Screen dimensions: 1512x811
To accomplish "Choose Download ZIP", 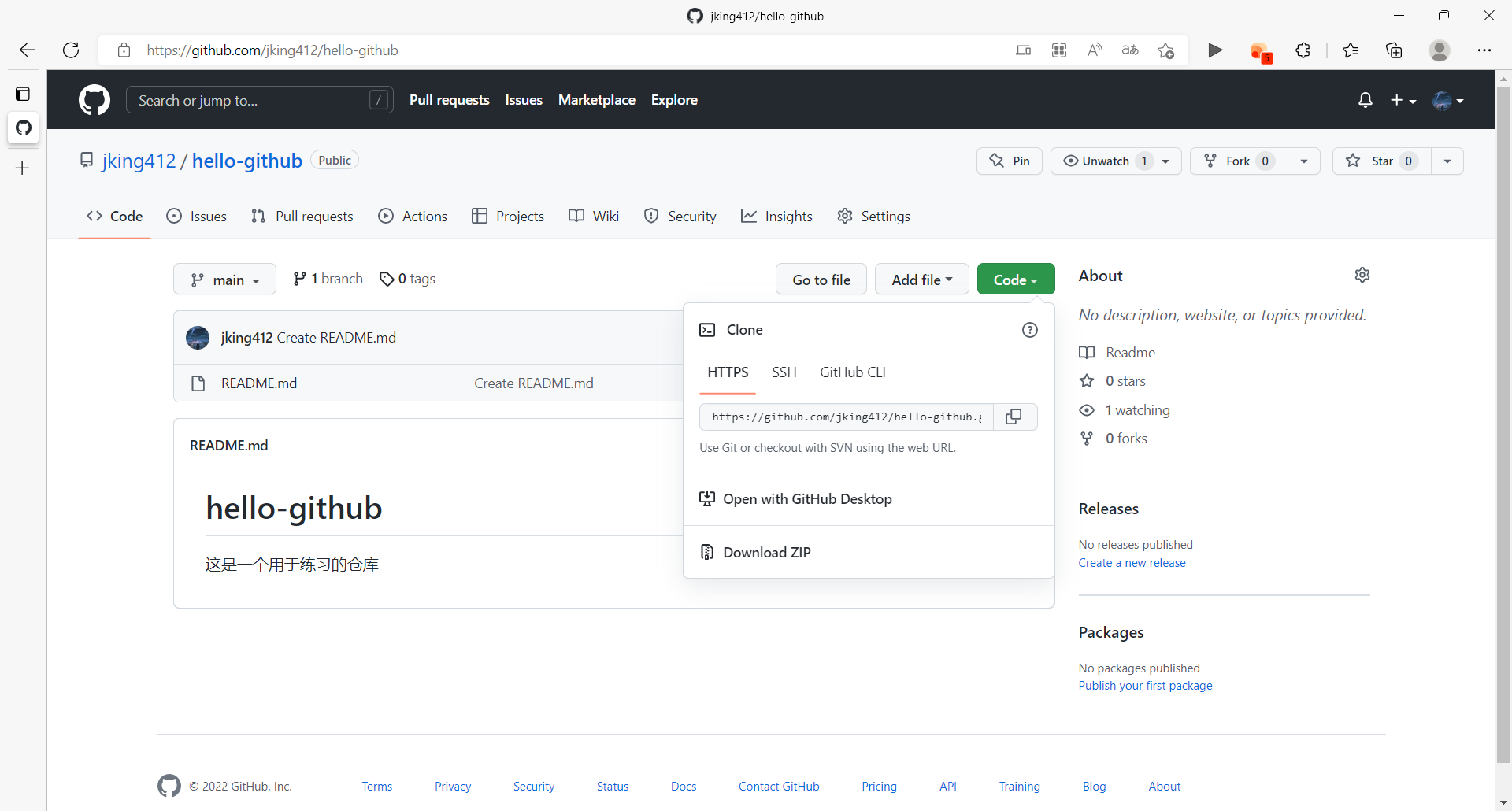I will (869, 552).
